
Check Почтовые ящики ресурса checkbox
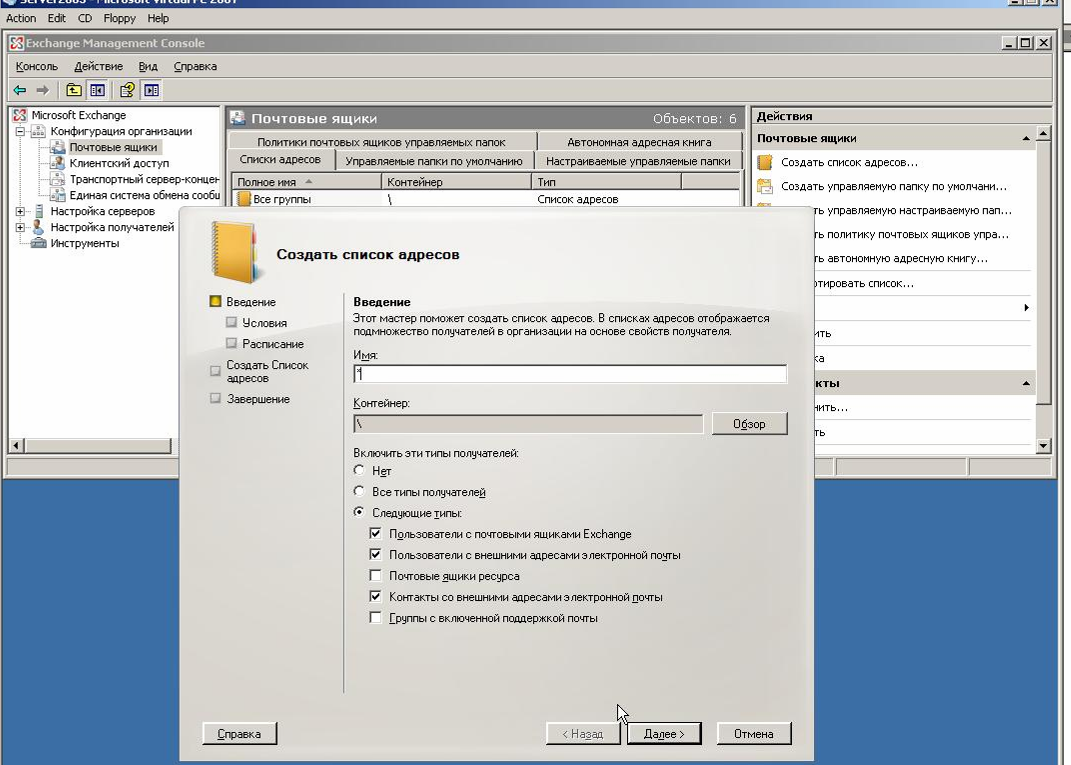(375, 575)
